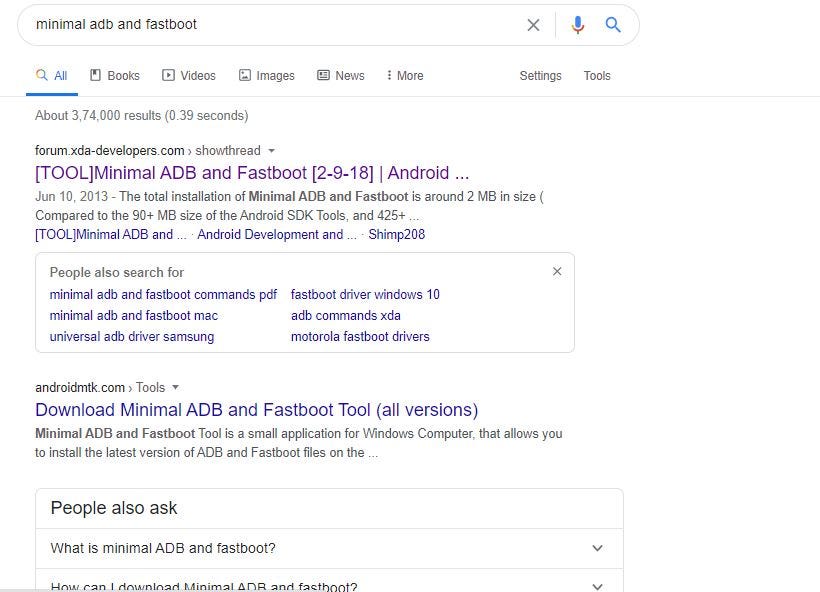This screenshot has width=820, height=592.
Task: Click the "Android Development and ..." sitelink
Action: pos(277,234)
